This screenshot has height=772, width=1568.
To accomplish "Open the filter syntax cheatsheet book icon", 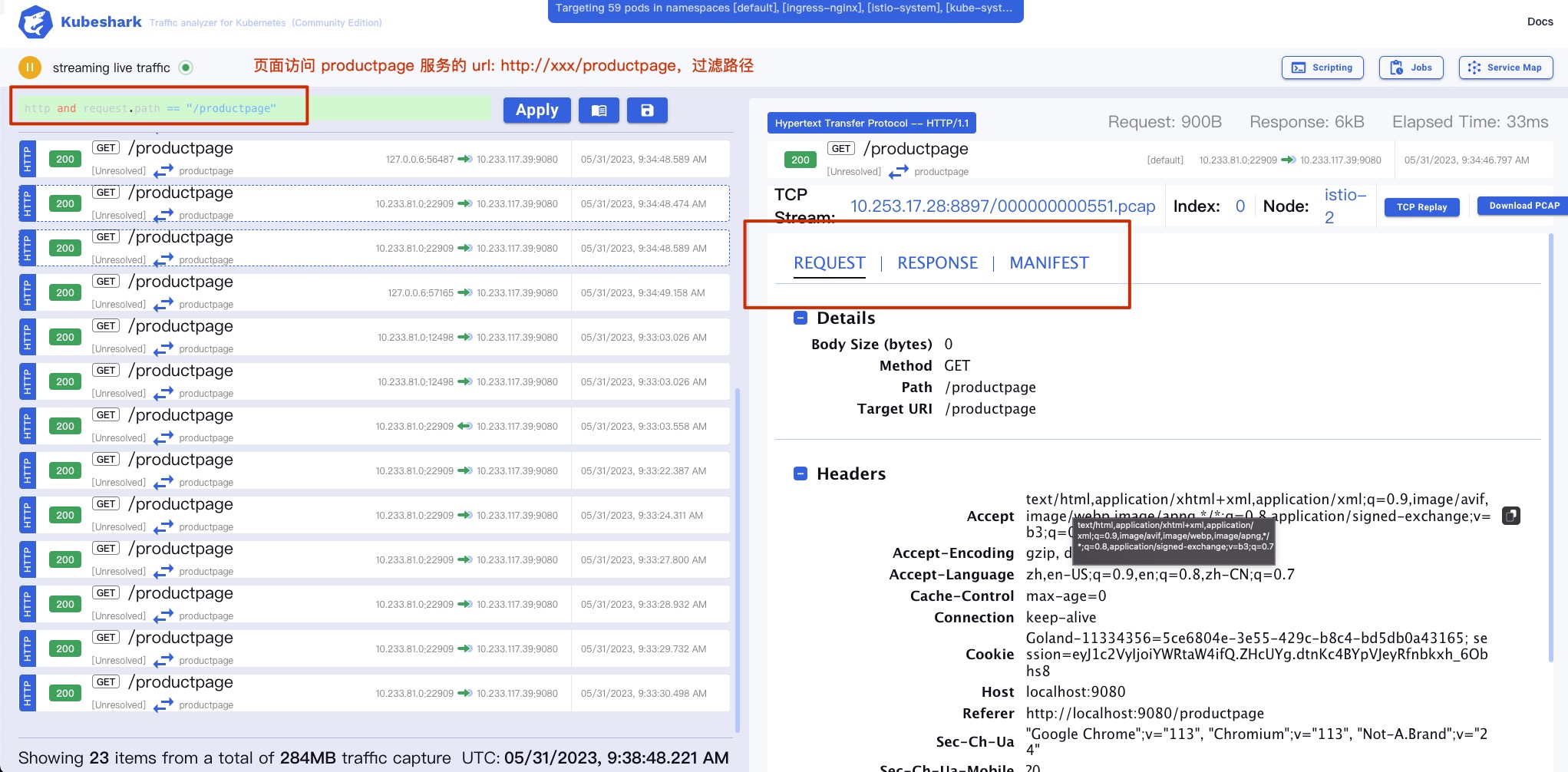I will pyautogui.click(x=599, y=111).
